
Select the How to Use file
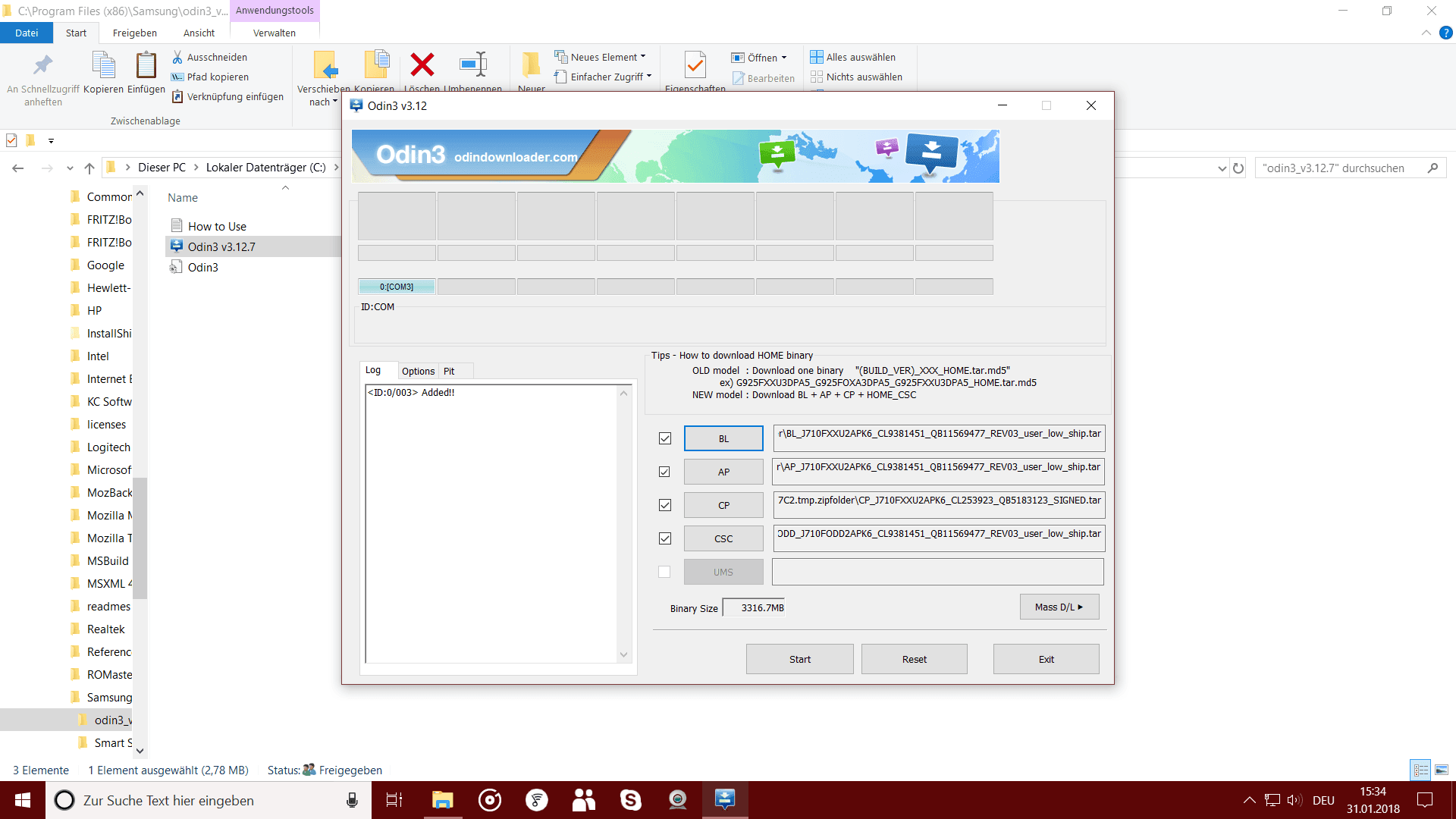(x=217, y=226)
